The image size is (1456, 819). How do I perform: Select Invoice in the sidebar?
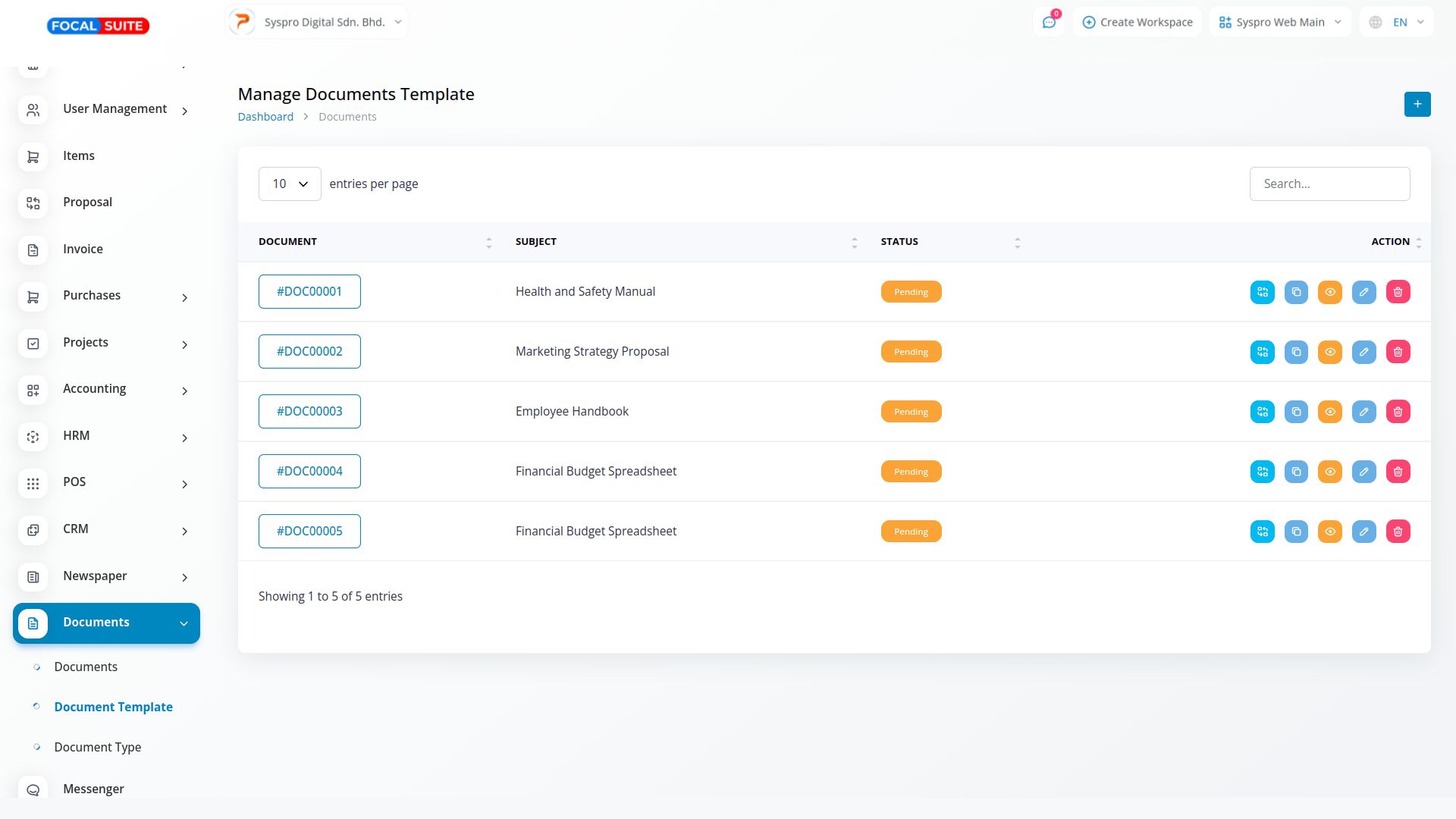(x=83, y=249)
